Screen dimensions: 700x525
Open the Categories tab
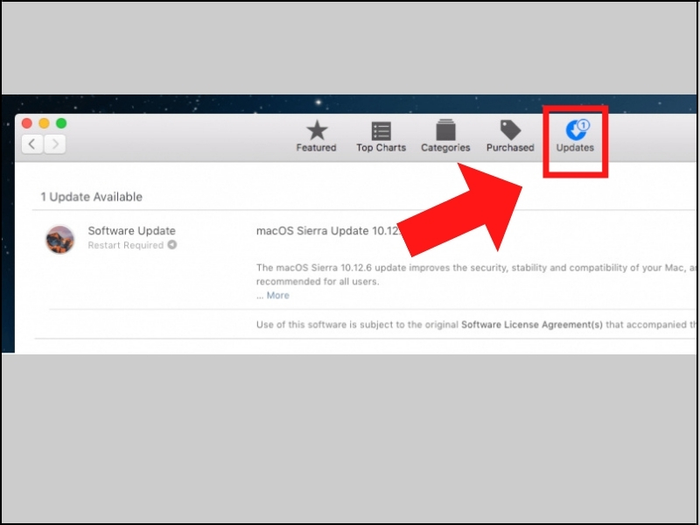click(x=446, y=136)
